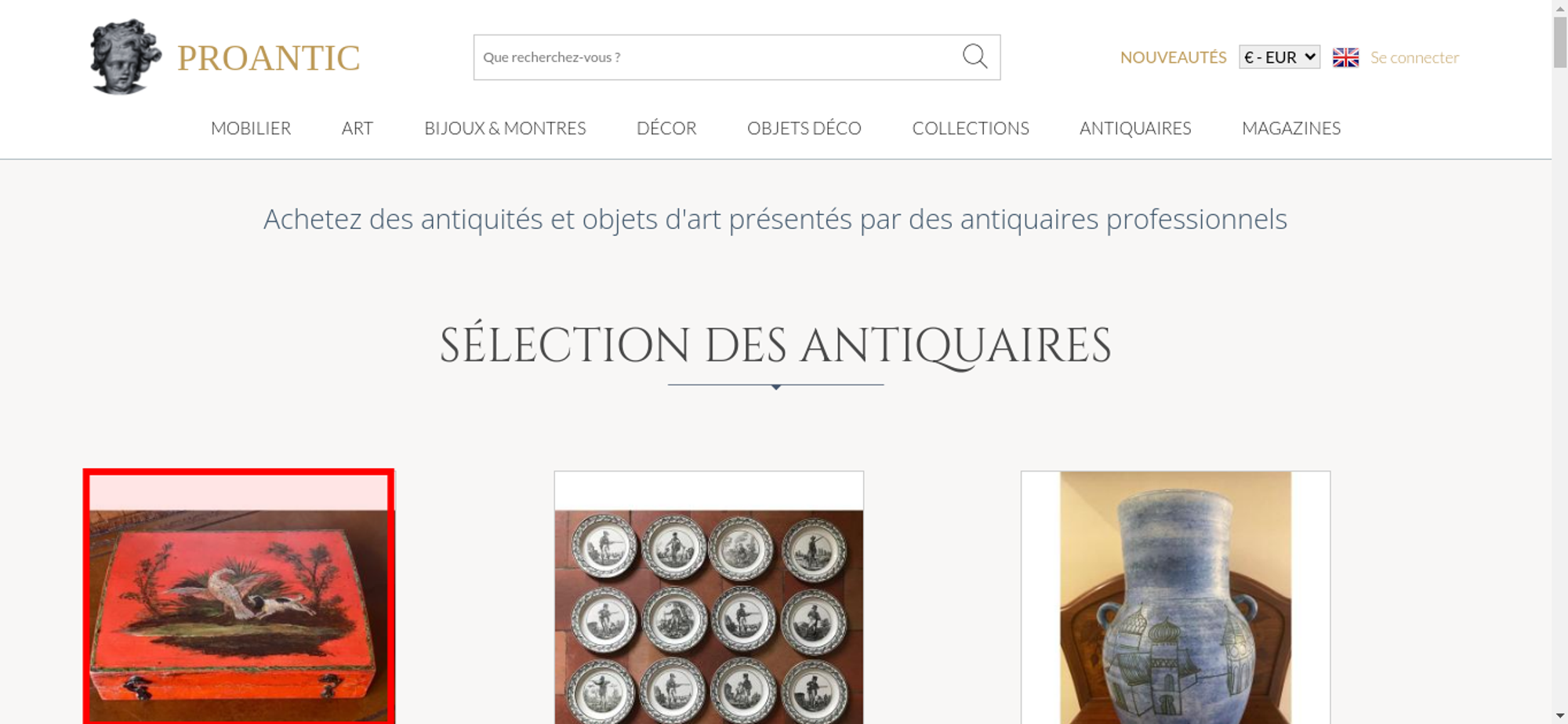Click the page vertical scrollbar thumb
This screenshot has height=724, width=1568.
pos(1560,42)
